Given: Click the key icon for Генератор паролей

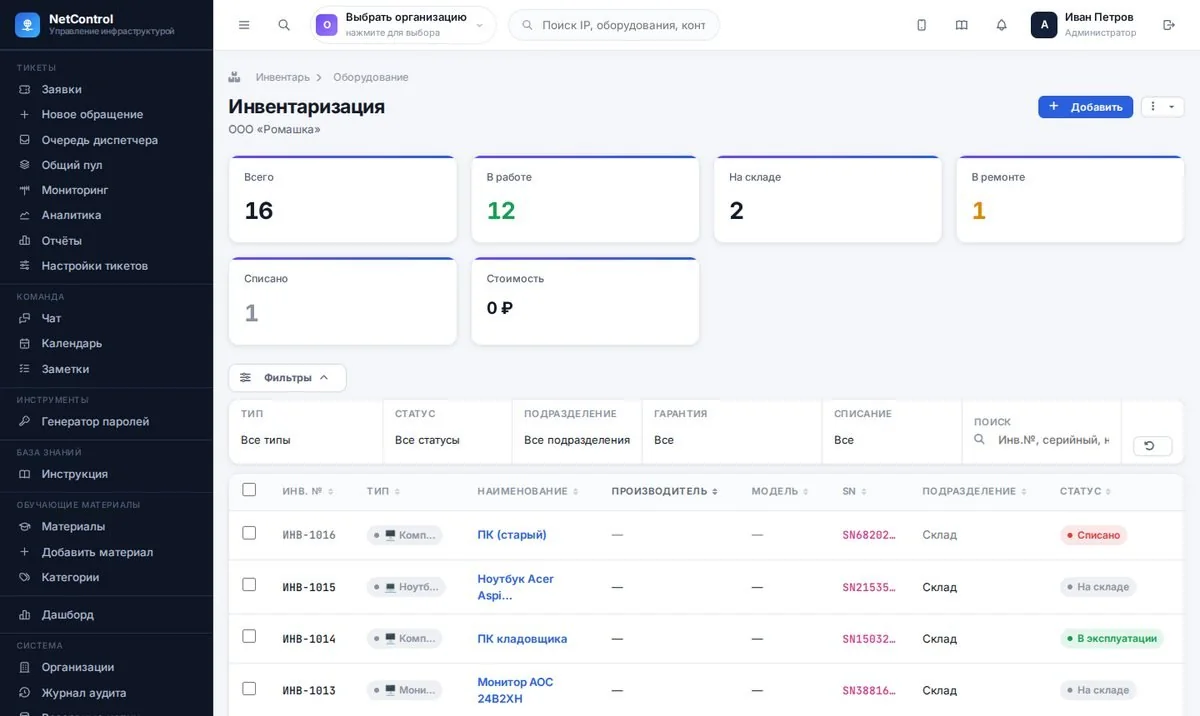Looking at the screenshot, I should (25, 422).
